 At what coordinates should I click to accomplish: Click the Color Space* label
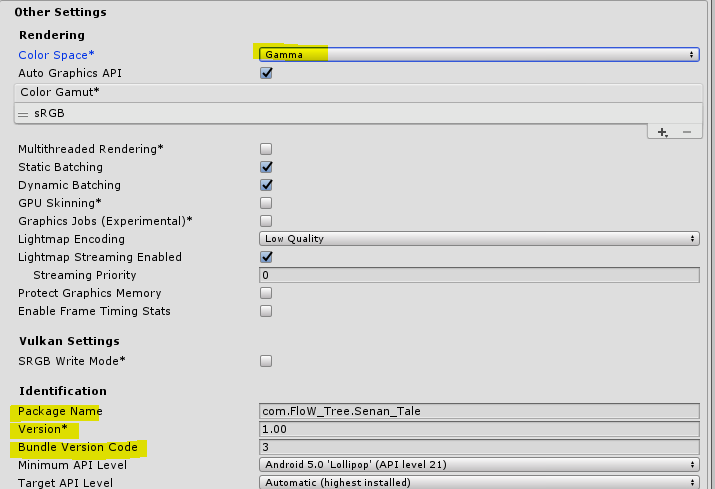coord(56,55)
